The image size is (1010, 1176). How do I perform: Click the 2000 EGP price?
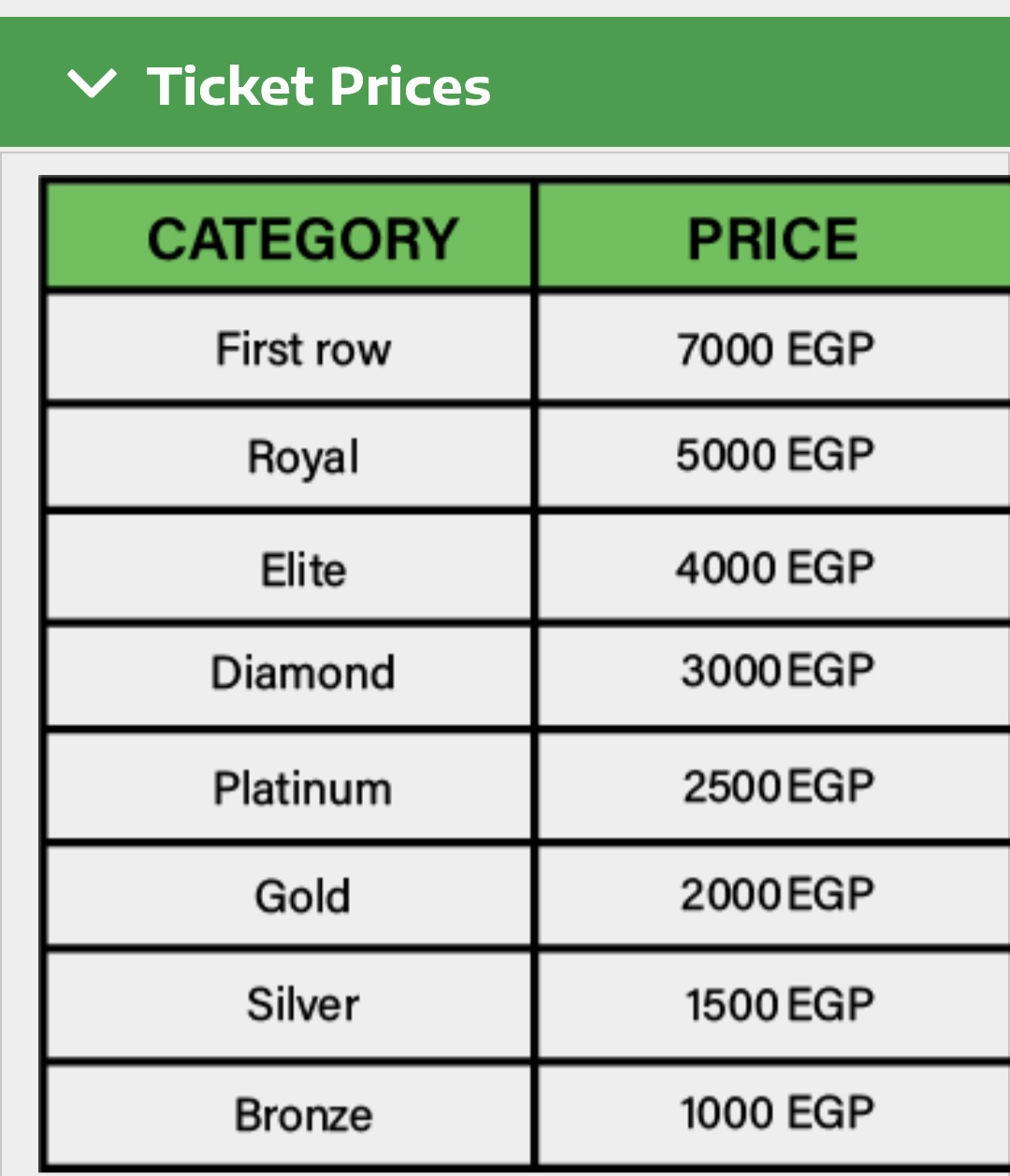(776, 894)
